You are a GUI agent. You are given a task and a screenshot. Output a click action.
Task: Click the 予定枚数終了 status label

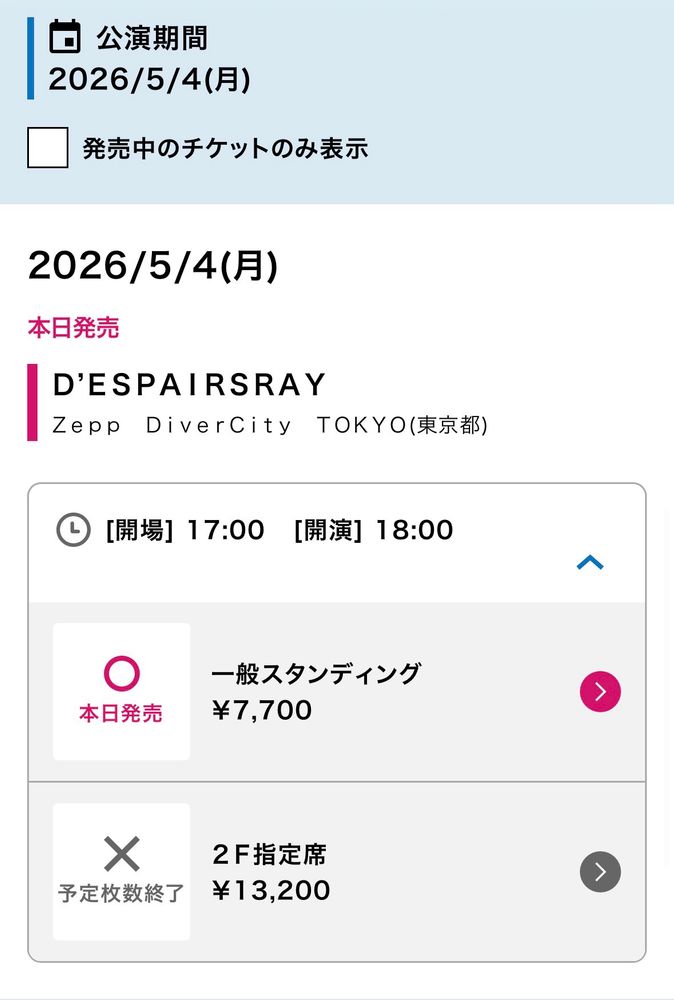[x=121, y=893]
